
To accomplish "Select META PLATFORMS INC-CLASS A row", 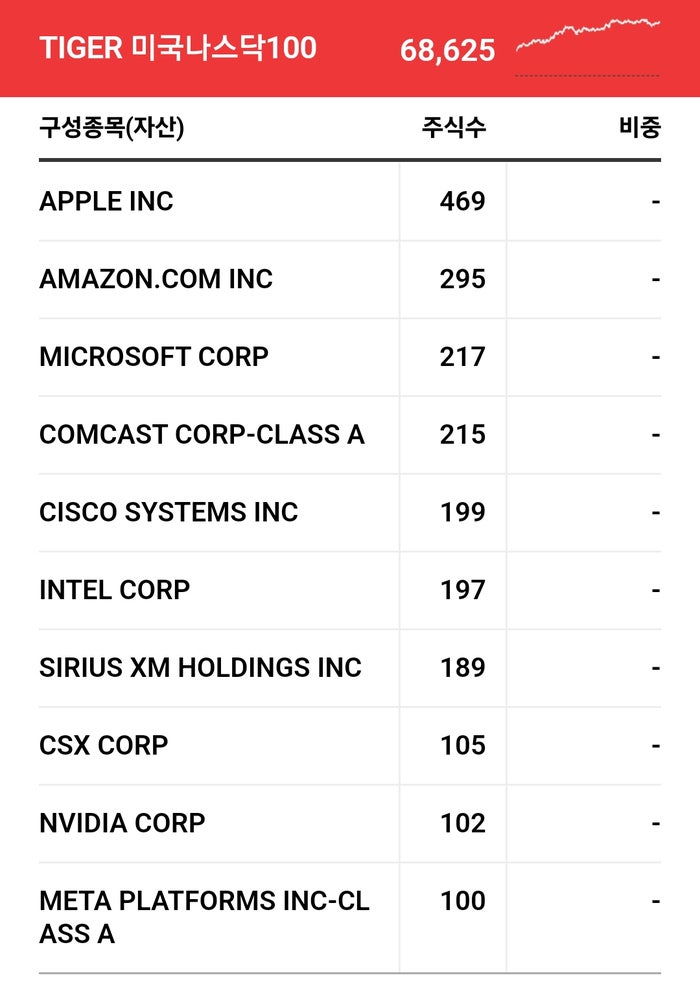I will (x=204, y=916).
